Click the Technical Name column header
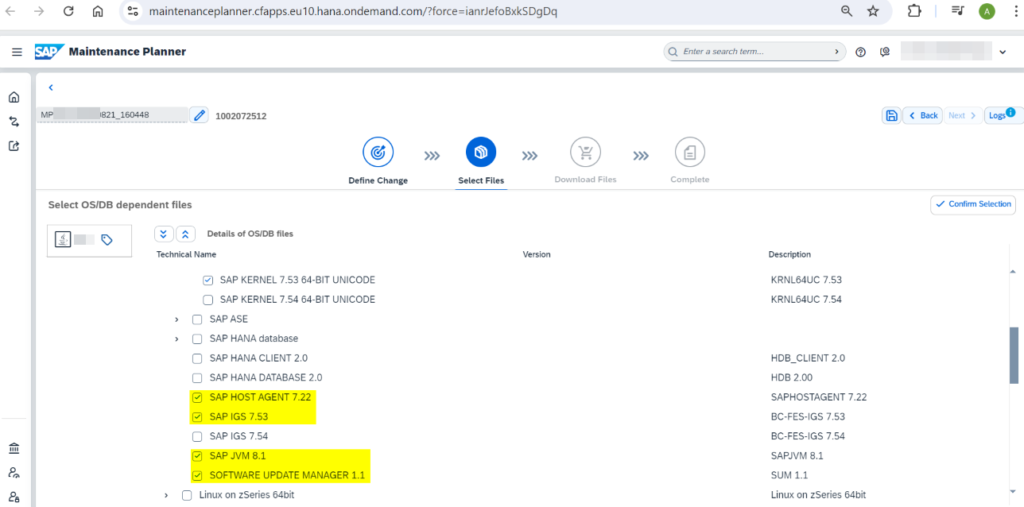Image resolution: width=1024 pixels, height=507 pixels. (x=186, y=254)
